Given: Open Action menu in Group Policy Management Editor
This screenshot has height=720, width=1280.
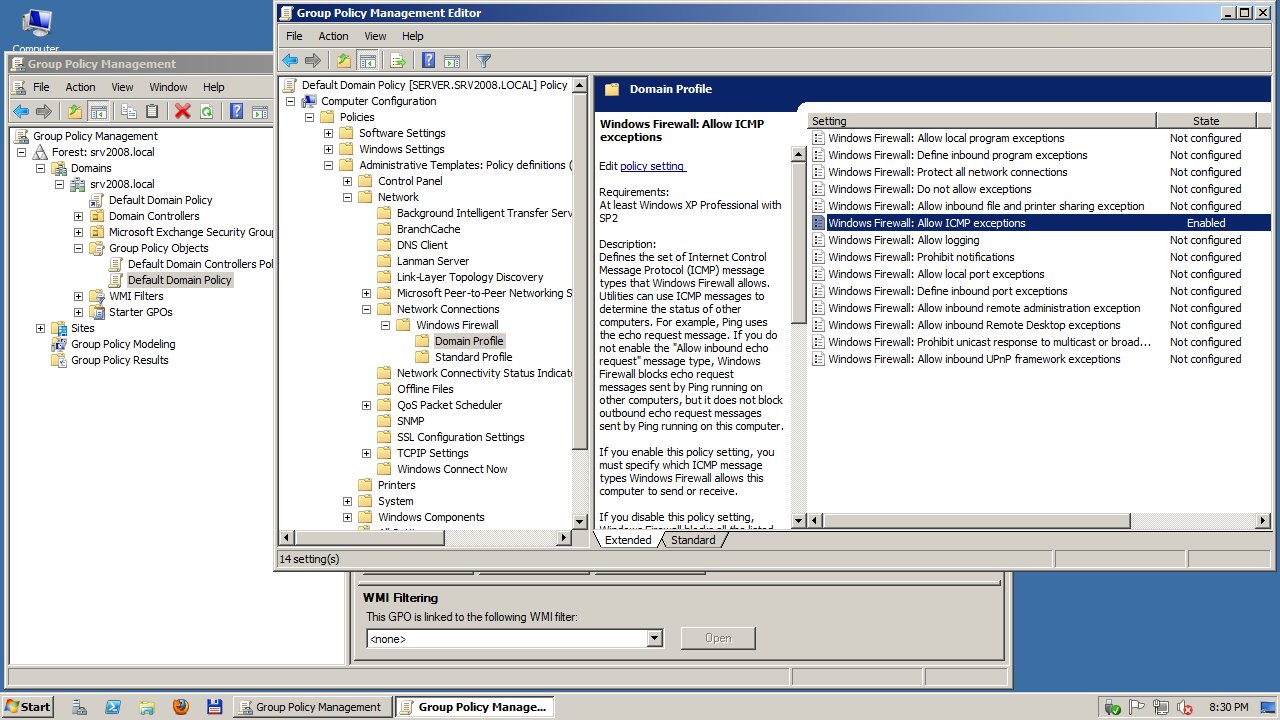Looking at the screenshot, I should [x=334, y=36].
